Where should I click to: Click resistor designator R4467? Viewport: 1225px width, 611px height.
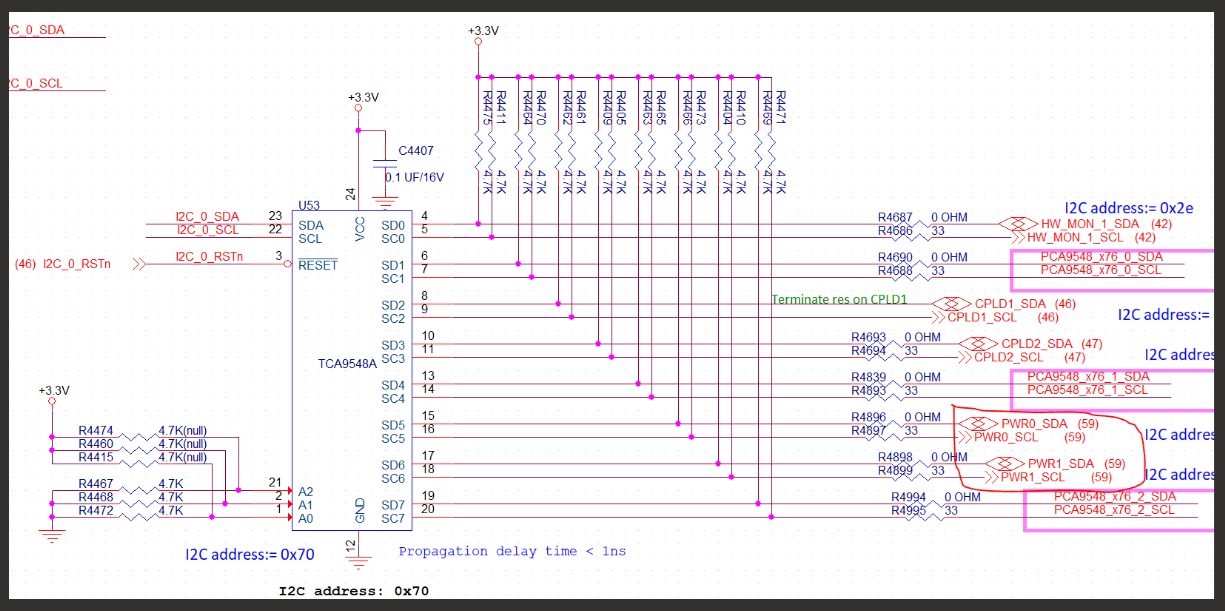96,484
